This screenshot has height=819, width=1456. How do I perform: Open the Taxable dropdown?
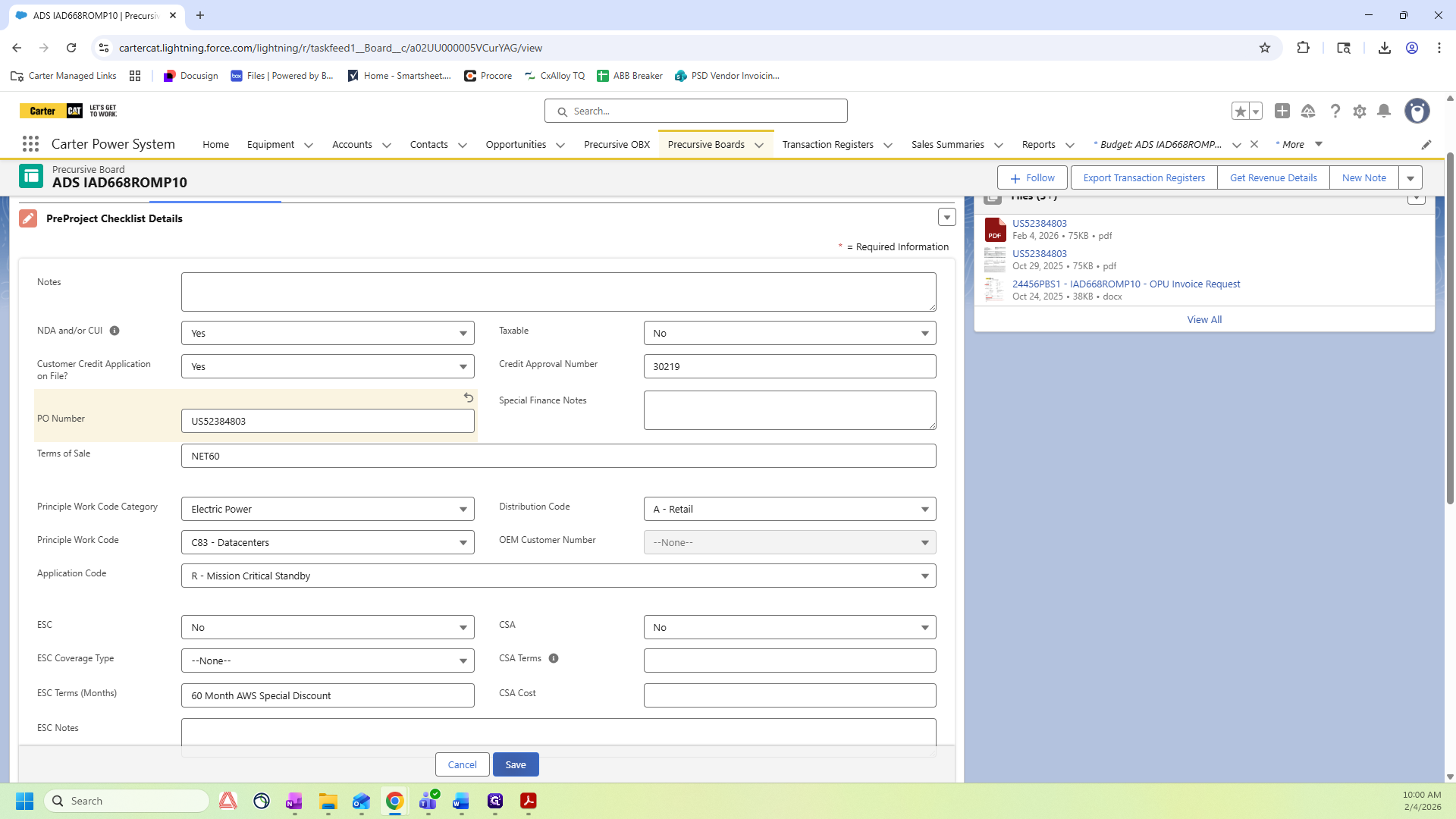tap(789, 333)
